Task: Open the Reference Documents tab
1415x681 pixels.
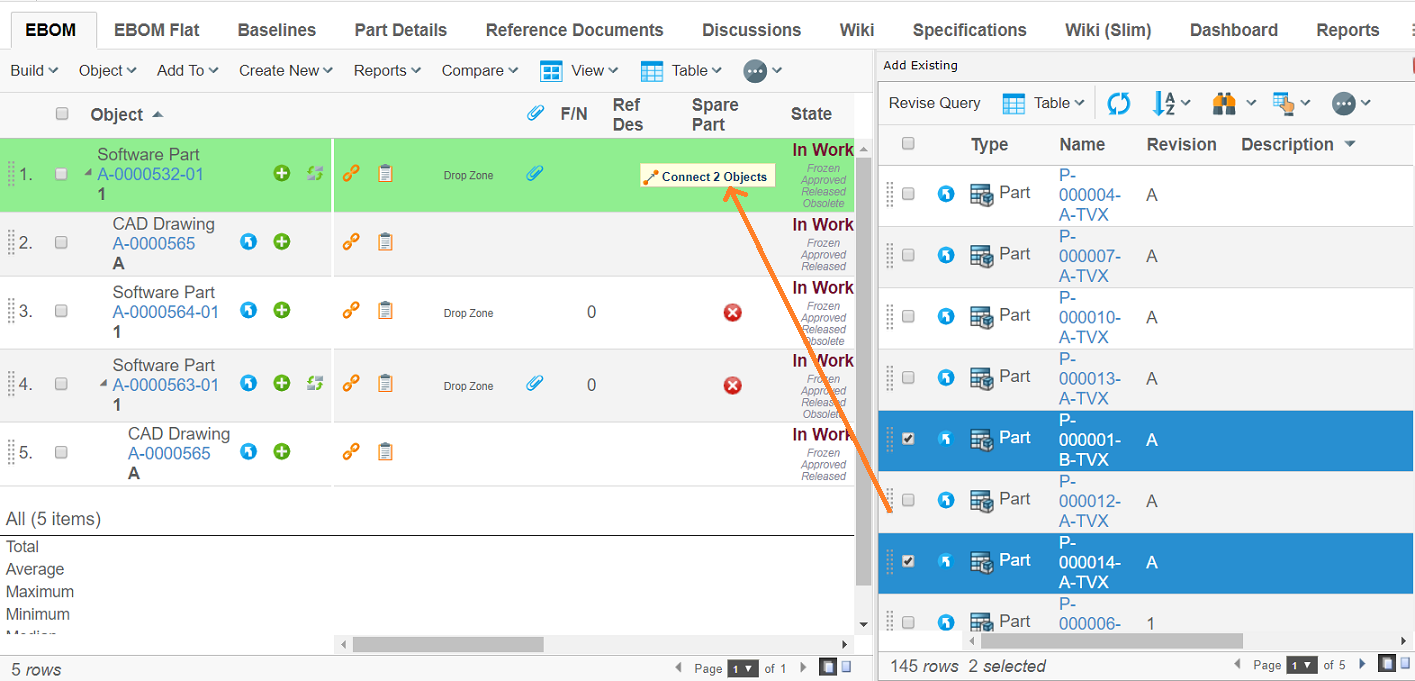Action: 574,30
